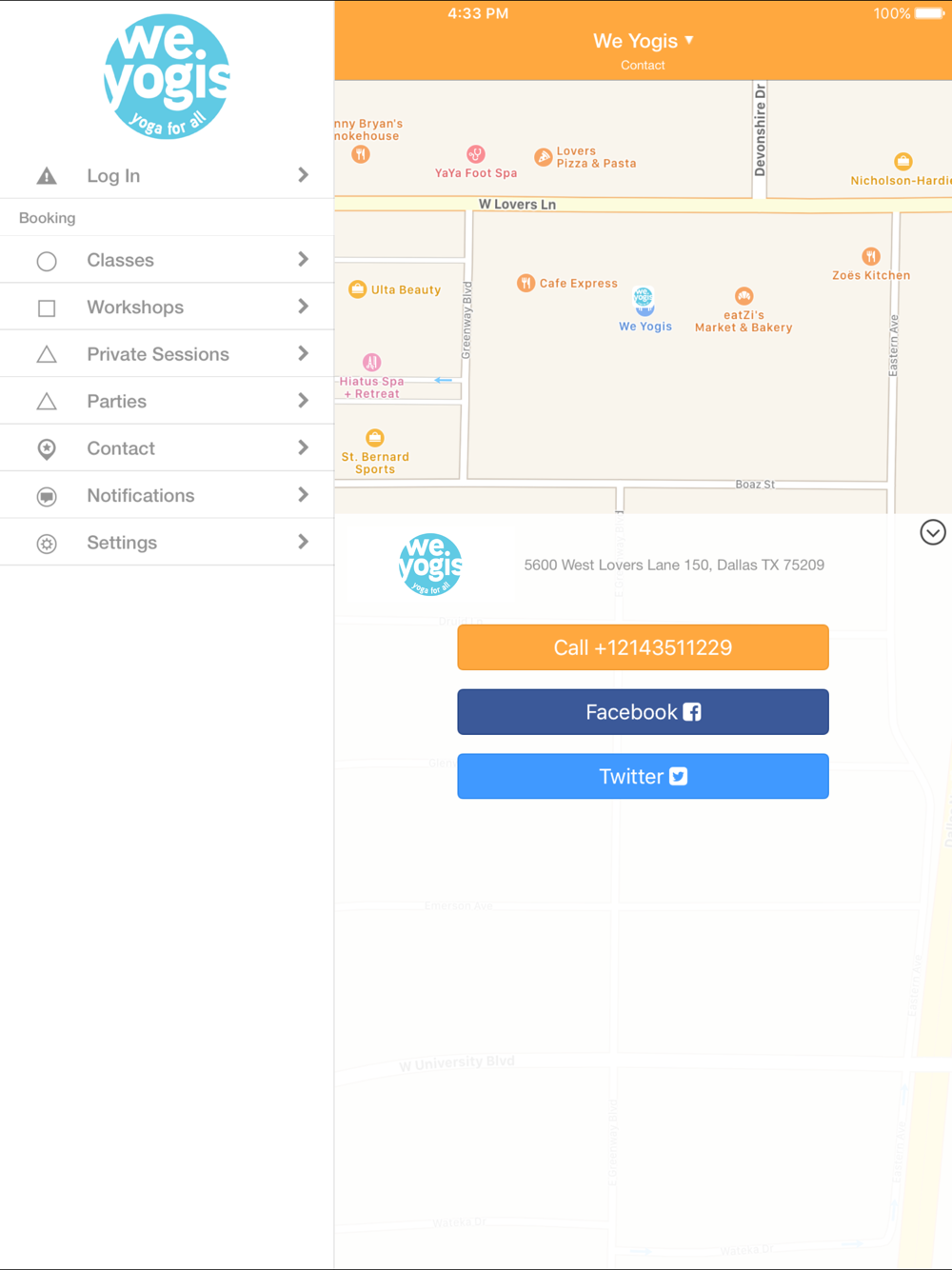Expand the Classes row chevron

(303, 260)
